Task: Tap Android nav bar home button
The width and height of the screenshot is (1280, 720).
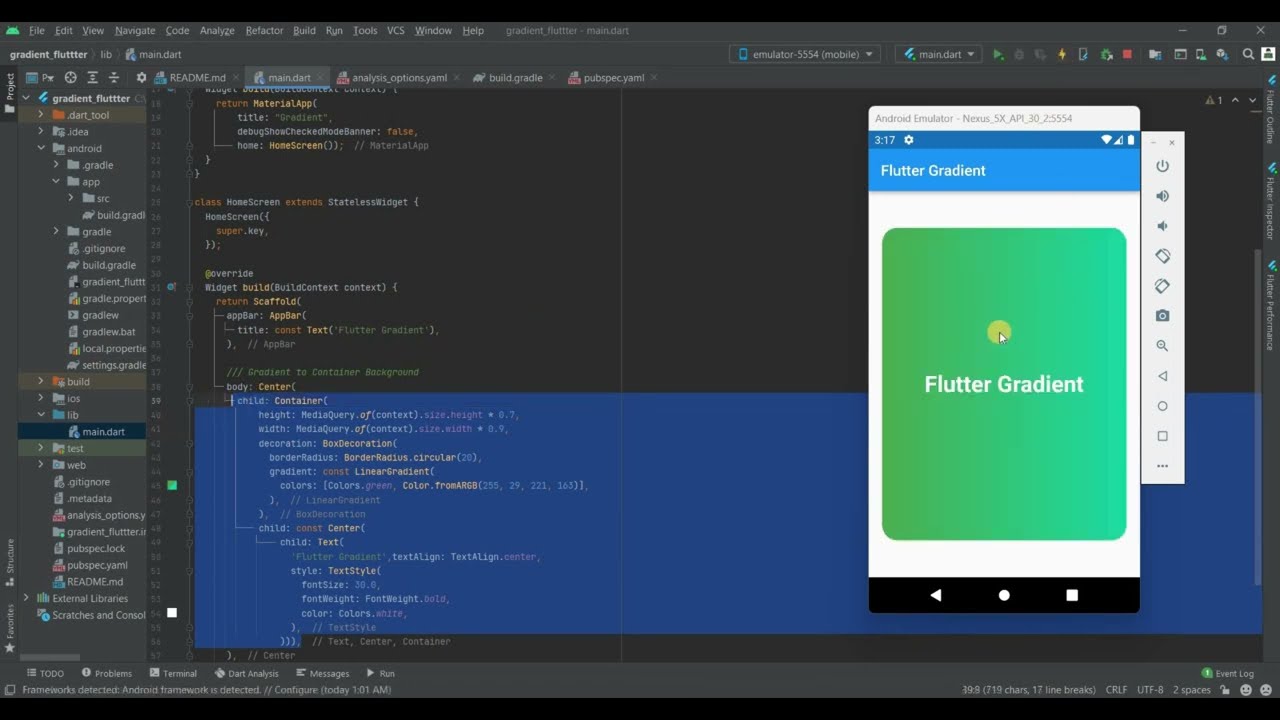Action: pos(1004,595)
